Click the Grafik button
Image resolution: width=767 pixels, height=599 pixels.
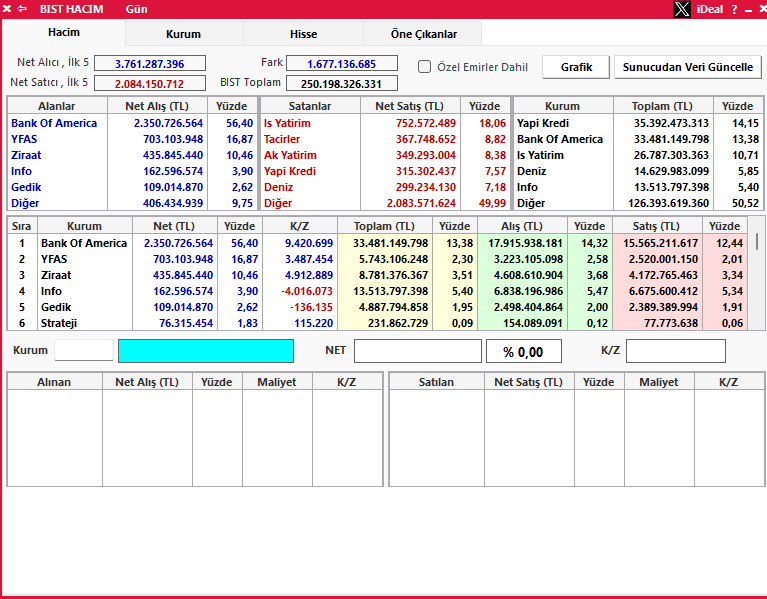tap(576, 67)
